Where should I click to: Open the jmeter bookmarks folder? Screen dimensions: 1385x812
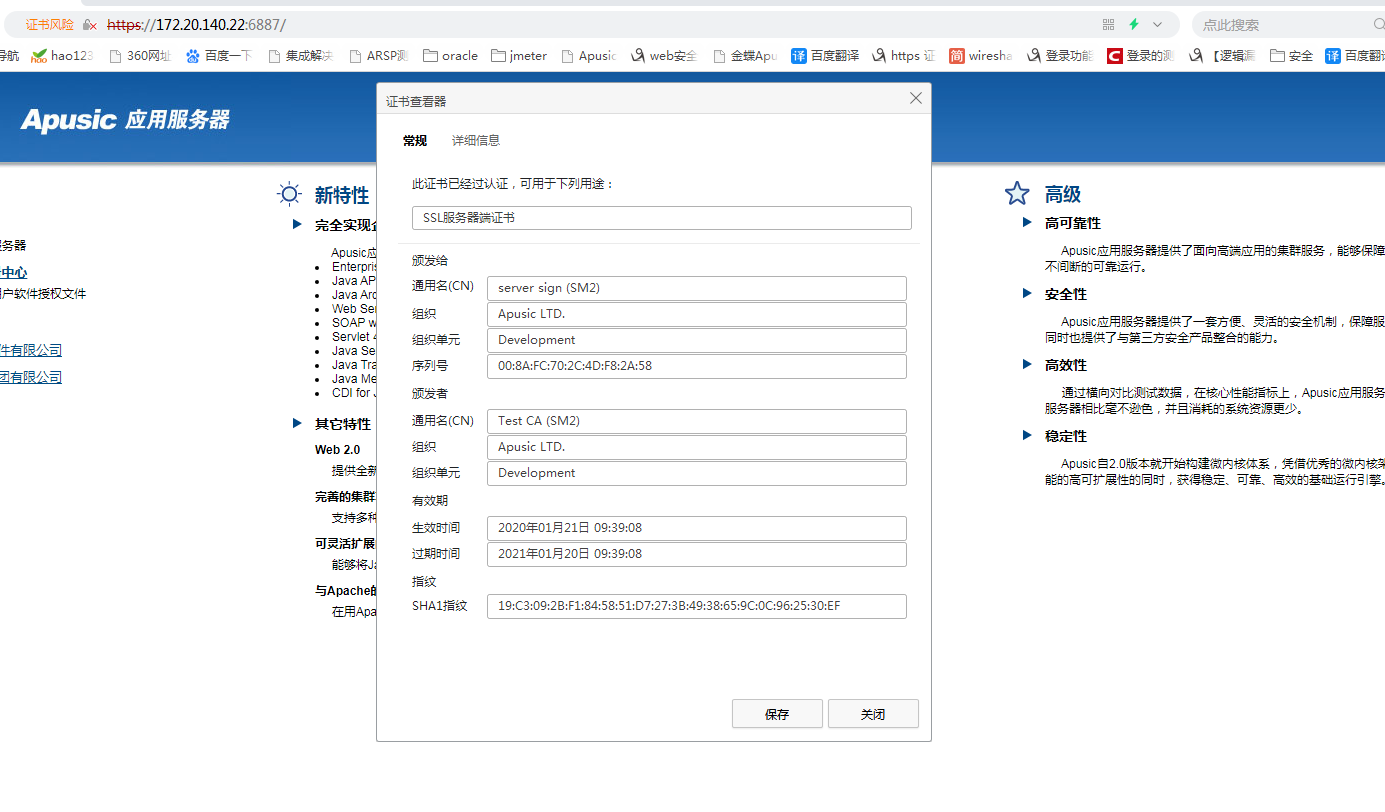pos(519,56)
